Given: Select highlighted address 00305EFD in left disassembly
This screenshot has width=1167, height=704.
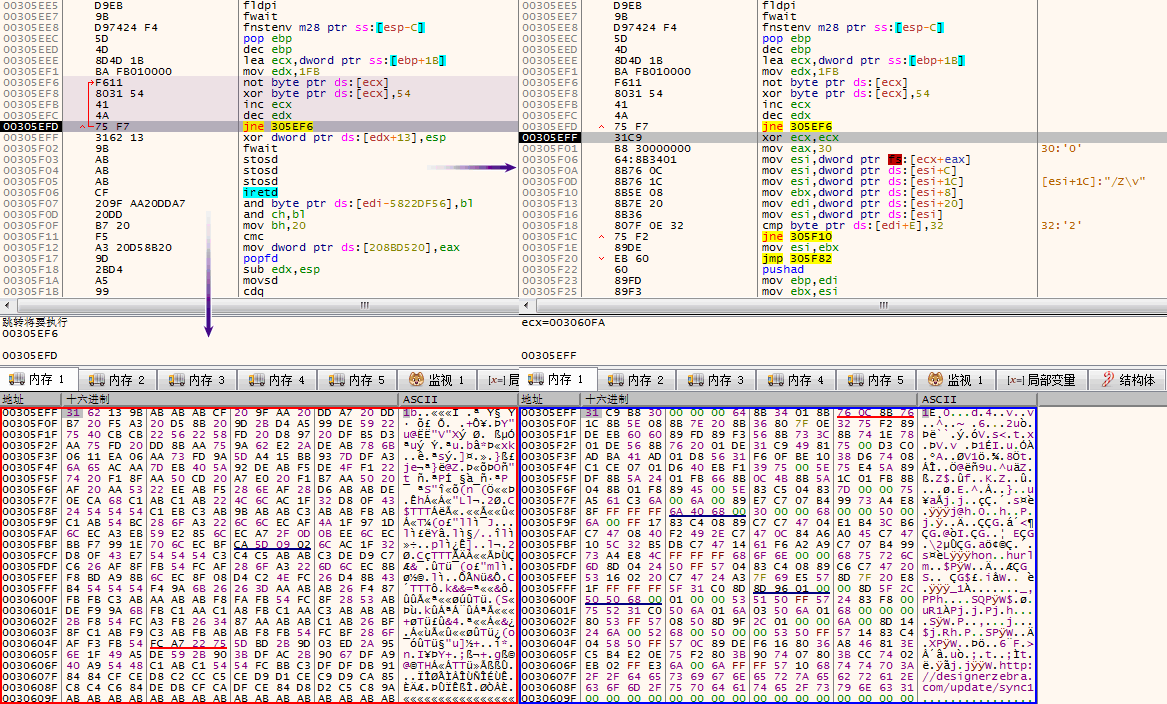Looking at the screenshot, I should [x=31, y=127].
